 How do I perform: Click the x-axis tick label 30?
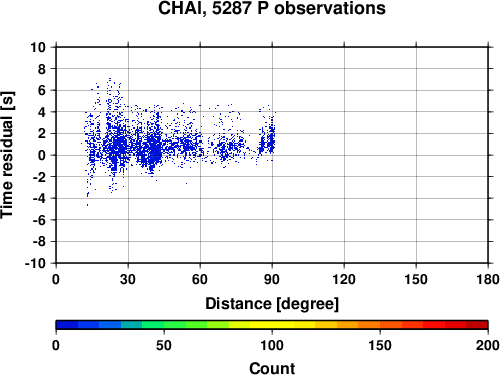pos(128,279)
